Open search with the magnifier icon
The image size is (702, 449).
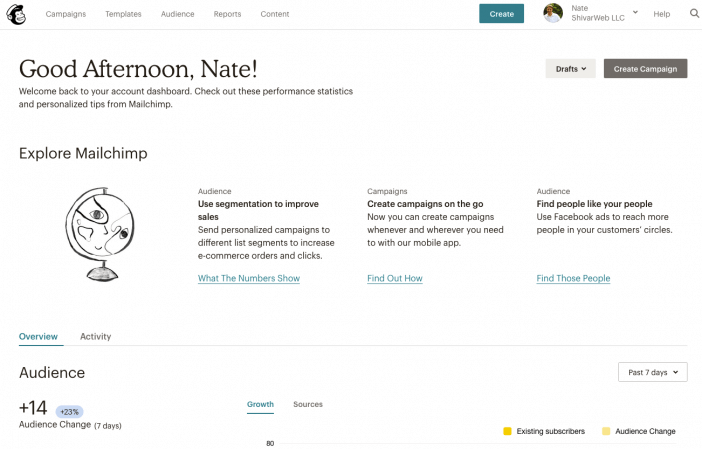[694, 13]
